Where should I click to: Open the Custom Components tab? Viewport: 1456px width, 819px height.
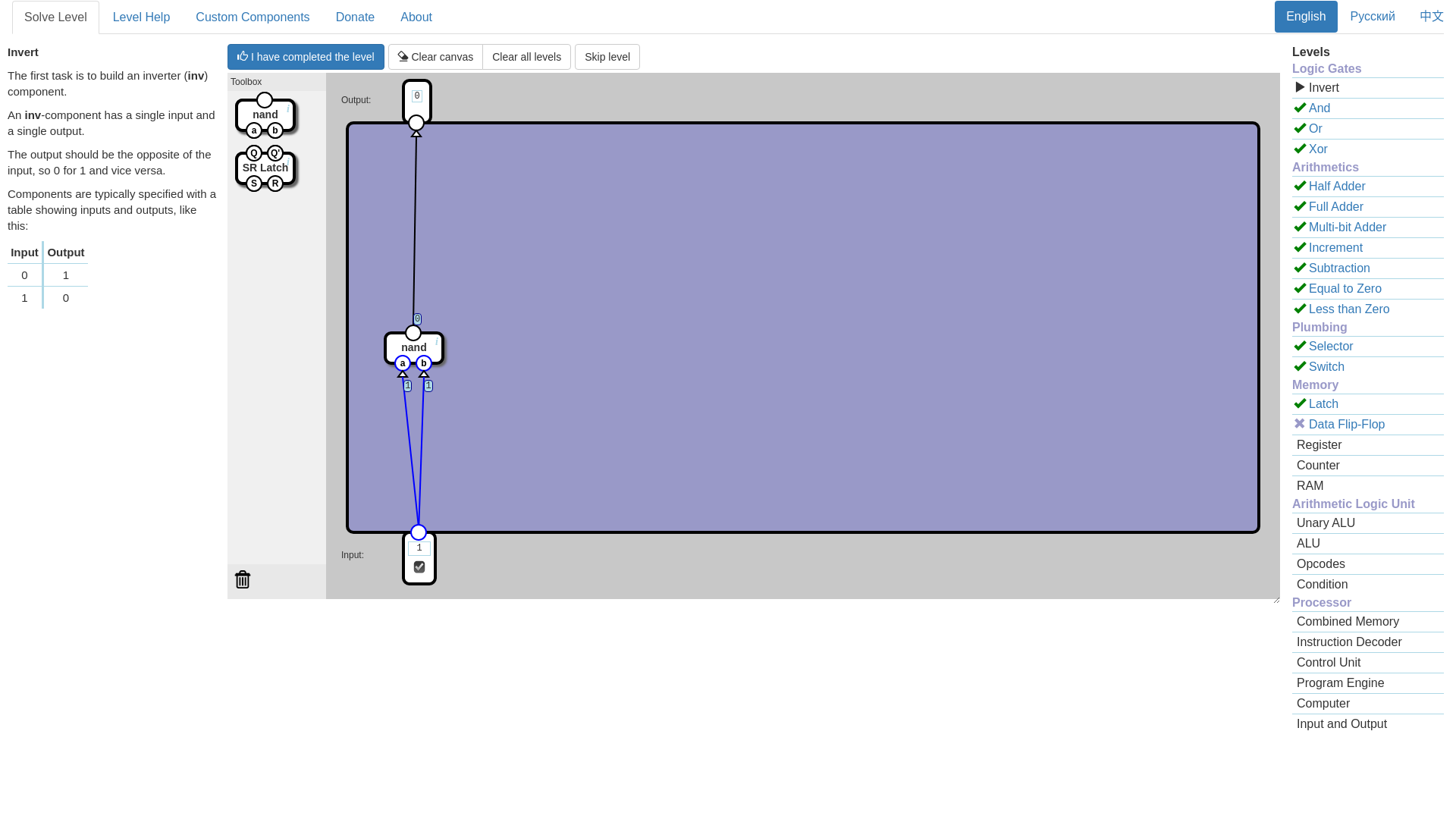253,17
